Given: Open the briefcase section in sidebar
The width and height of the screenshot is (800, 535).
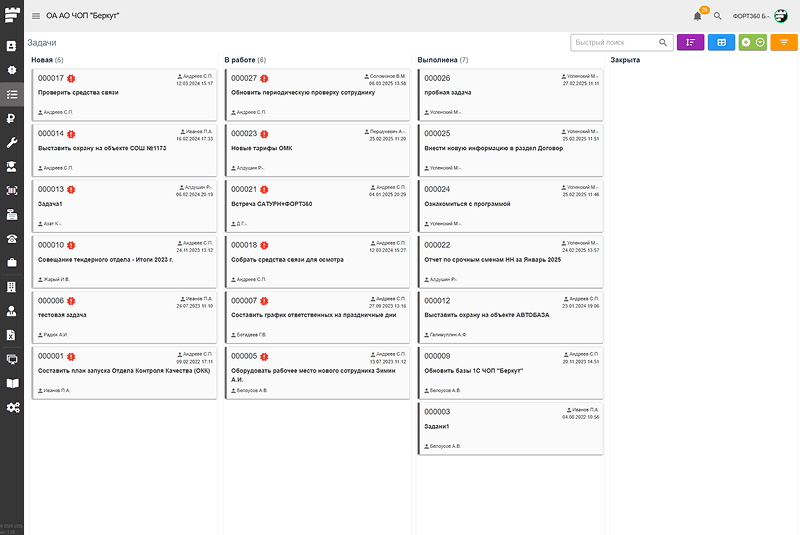Looking at the screenshot, I should click(12, 262).
